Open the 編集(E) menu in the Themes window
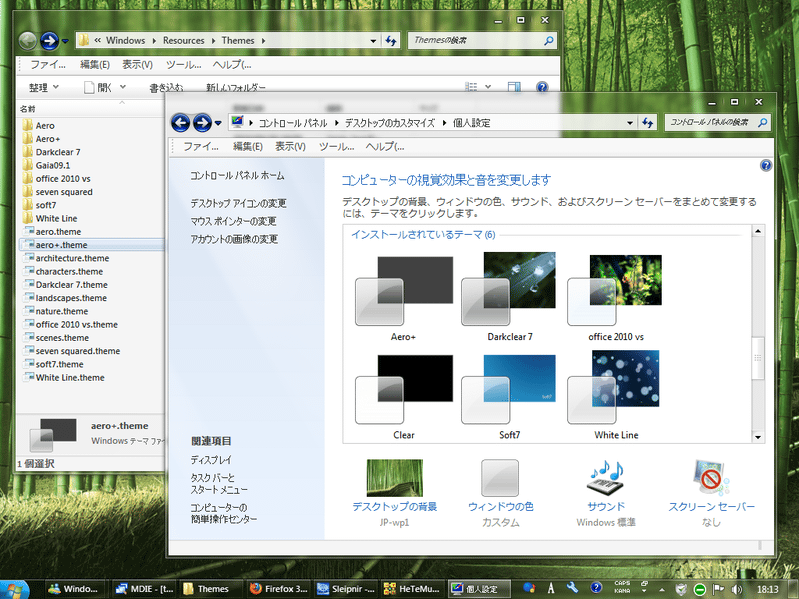Screen dimensions: 799x599 [x=95, y=65]
